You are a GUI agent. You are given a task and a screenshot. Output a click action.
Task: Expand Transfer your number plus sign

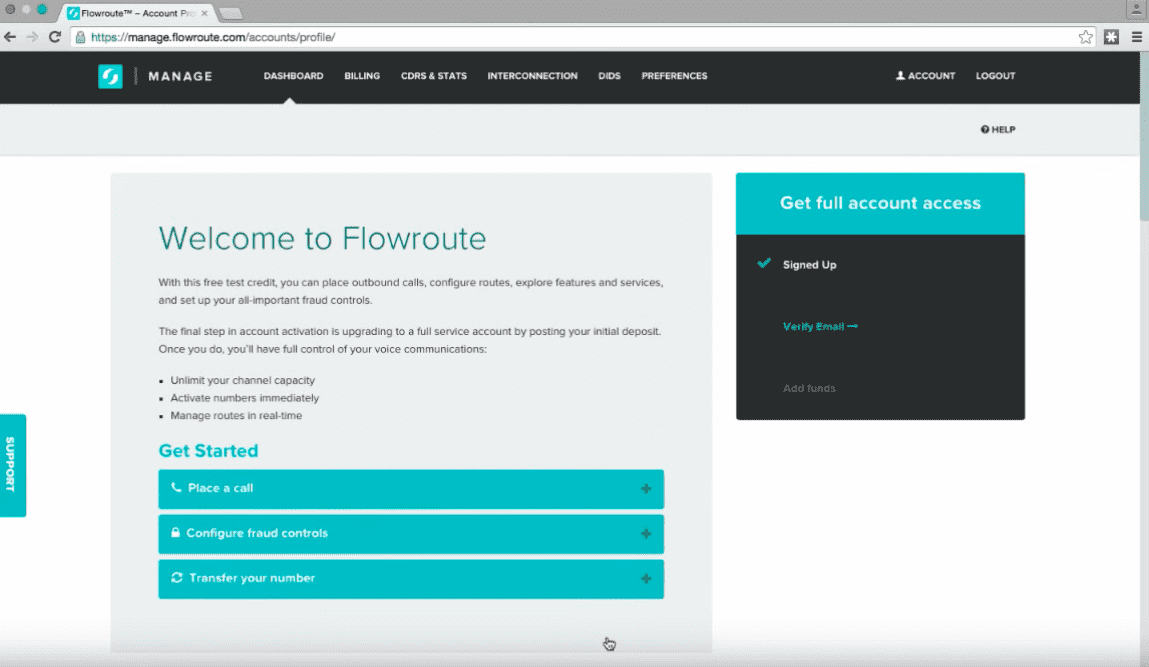(646, 579)
